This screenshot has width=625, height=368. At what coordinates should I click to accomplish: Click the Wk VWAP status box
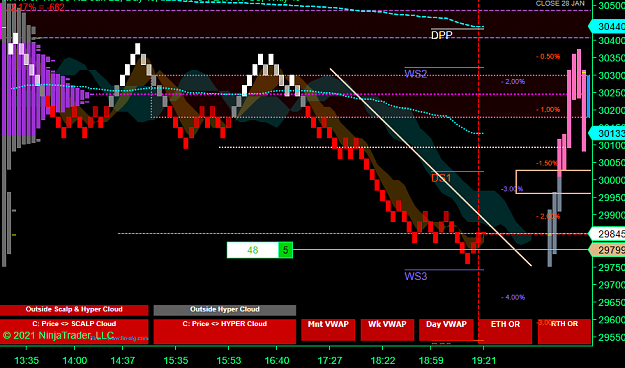(x=387, y=330)
